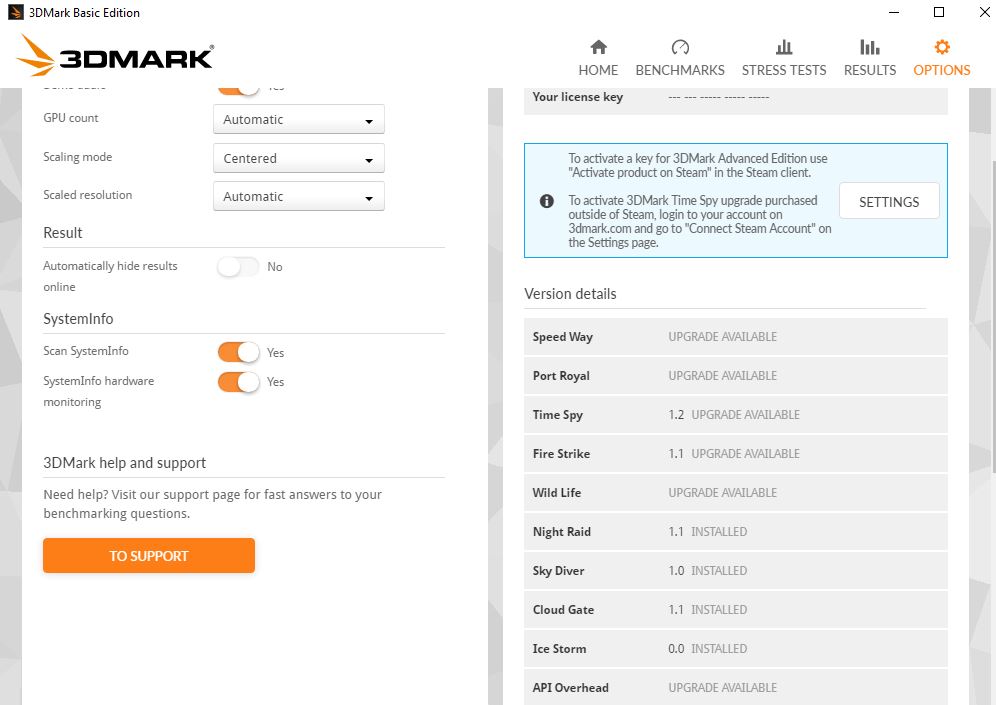Click the SETTINGS button
Image resolution: width=996 pixels, height=705 pixels.
889,201
